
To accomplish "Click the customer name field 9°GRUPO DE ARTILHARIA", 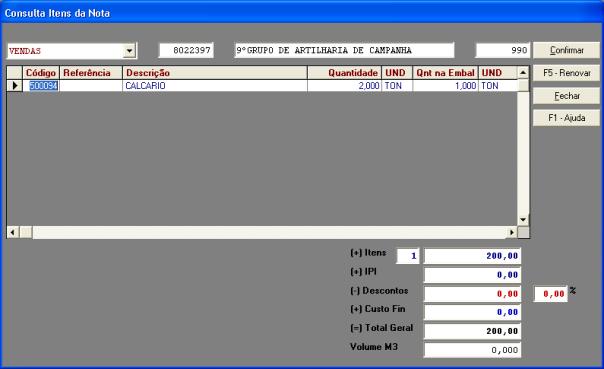I will click(344, 50).
